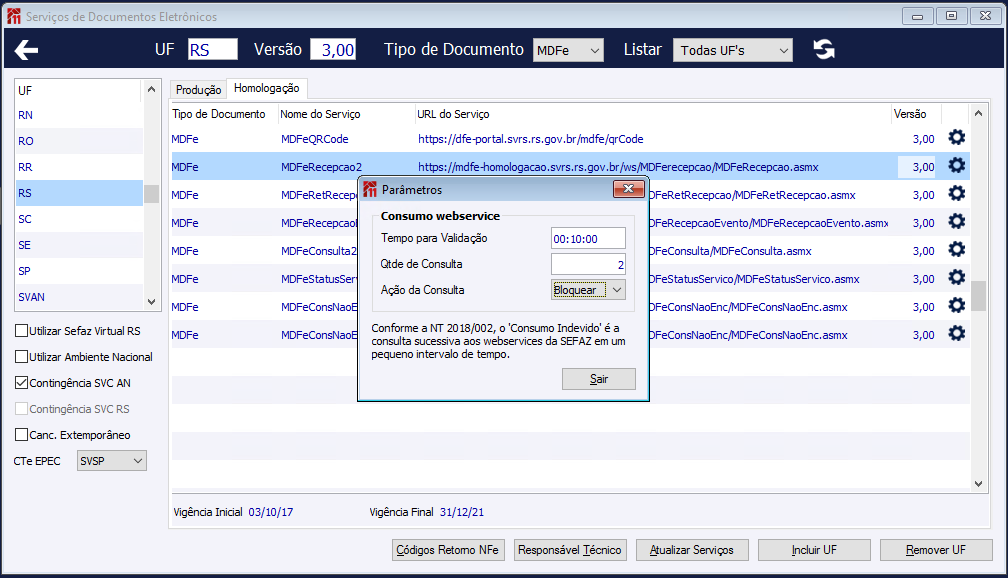The width and height of the screenshot is (1008, 578).
Task: Enable Utilizar Sefaz Virtual RS checkbox
Action: 21,330
